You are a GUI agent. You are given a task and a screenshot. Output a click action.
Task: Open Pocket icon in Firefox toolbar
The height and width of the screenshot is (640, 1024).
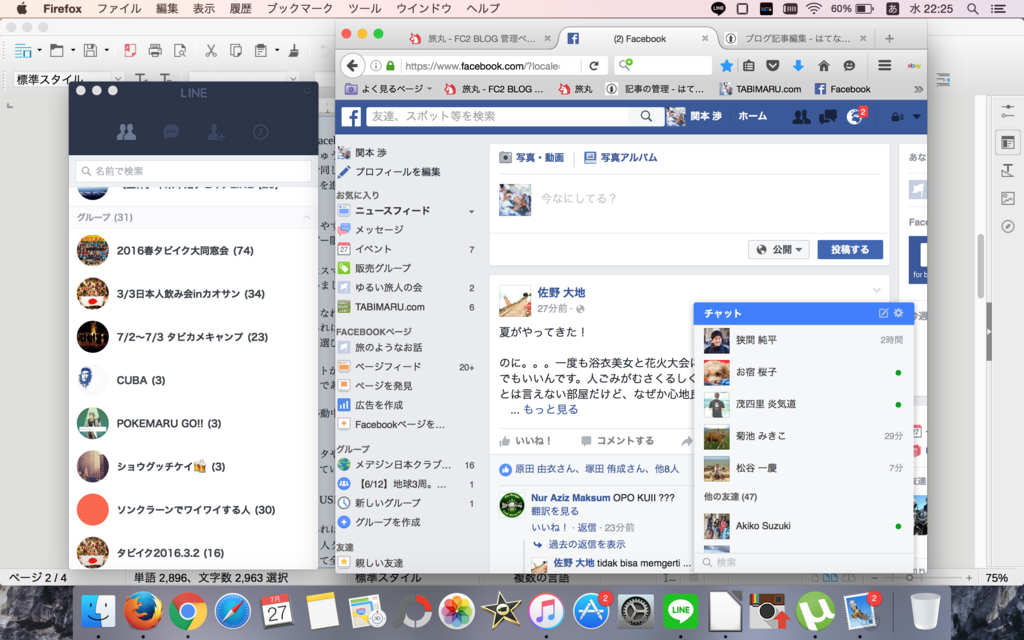pos(773,65)
